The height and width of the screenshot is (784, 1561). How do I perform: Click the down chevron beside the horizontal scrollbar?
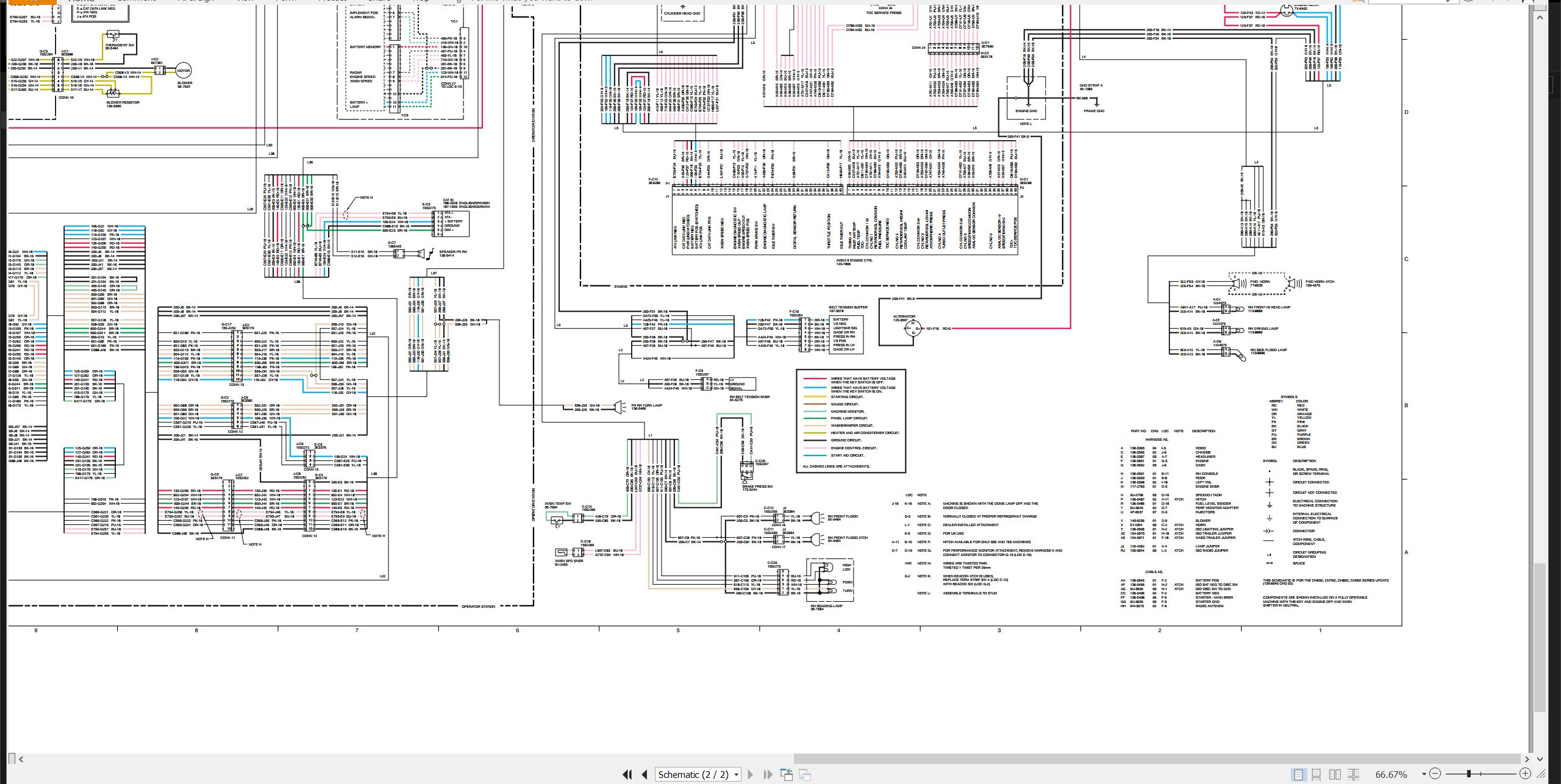click(1540, 759)
